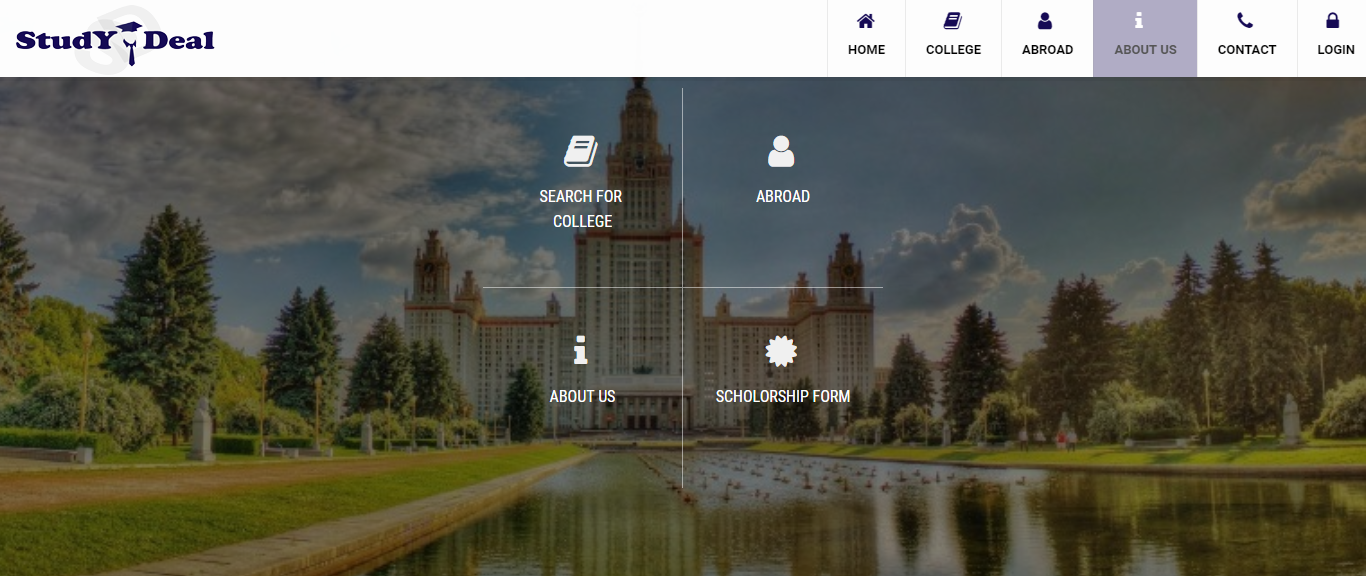Click the large info icon on hero
This screenshot has width=1366, height=576.
pos(581,351)
